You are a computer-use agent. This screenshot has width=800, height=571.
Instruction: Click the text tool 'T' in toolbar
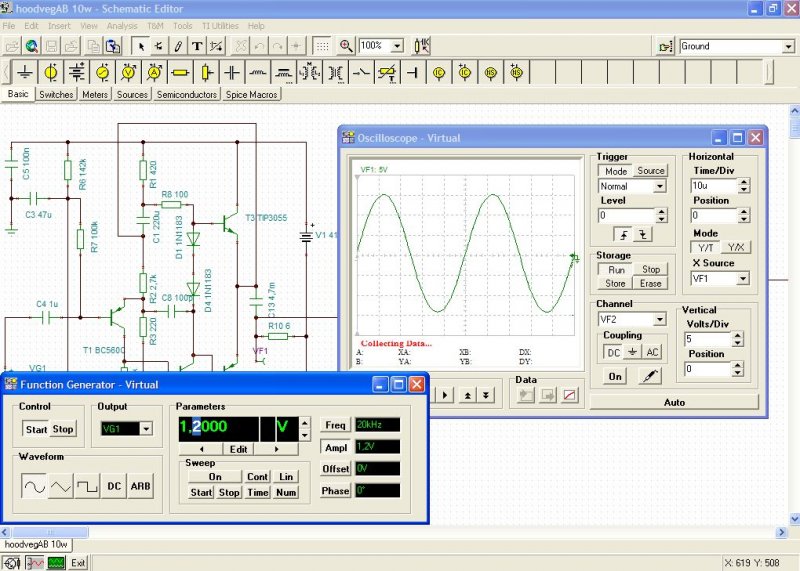pos(197,46)
